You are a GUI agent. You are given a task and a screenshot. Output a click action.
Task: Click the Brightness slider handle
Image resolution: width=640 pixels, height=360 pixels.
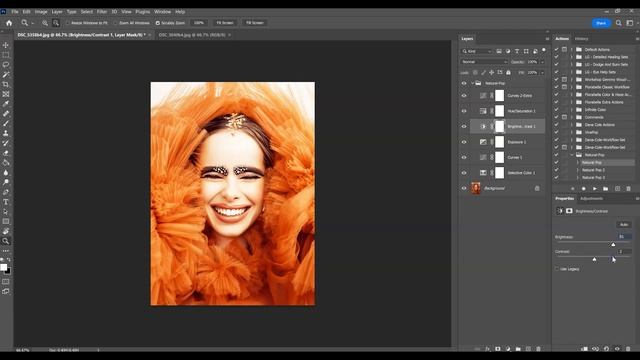pos(613,244)
